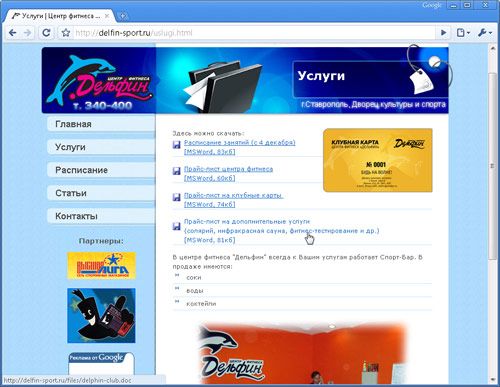
Task: Click the воды list item
Action: tap(195, 291)
